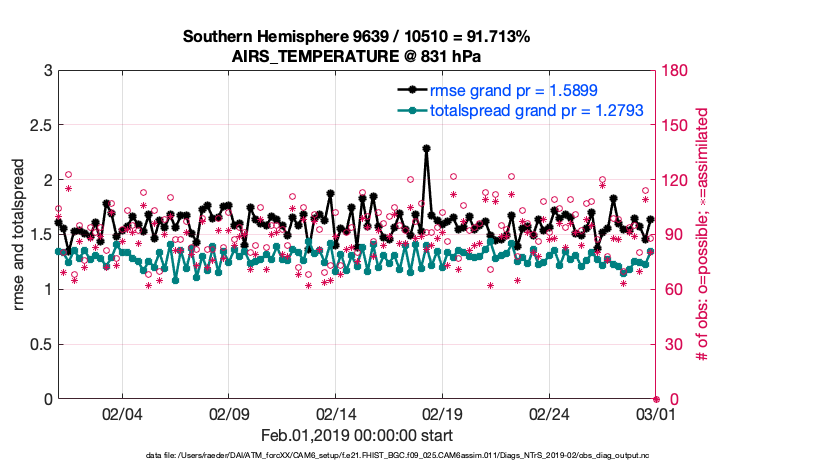Image resolution: width=830 pixels, height=470 pixels.
Task: Click the highest rmse peak data point
Action: click(427, 148)
